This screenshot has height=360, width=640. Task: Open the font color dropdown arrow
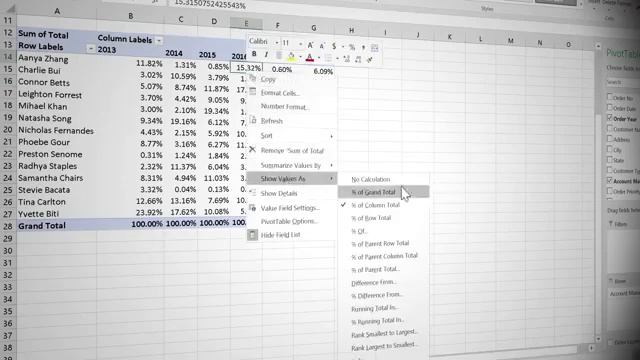tap(318, 58)
